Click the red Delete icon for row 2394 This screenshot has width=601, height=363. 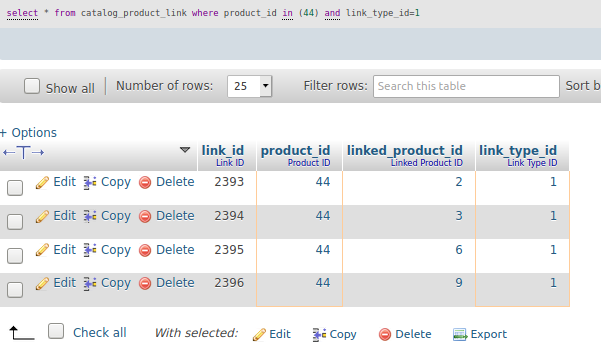145,217
